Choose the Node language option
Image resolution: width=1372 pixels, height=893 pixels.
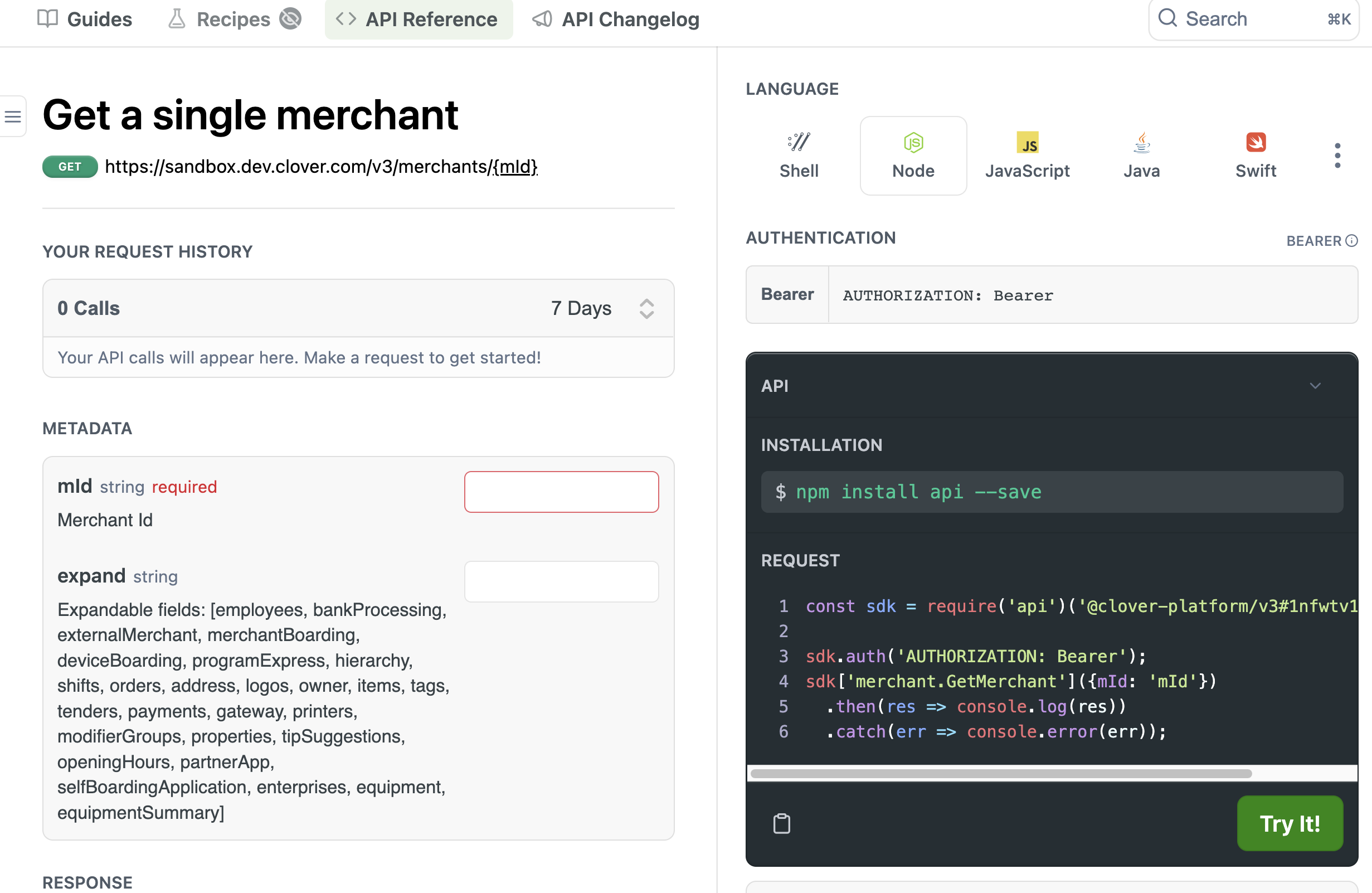point(913,156)
